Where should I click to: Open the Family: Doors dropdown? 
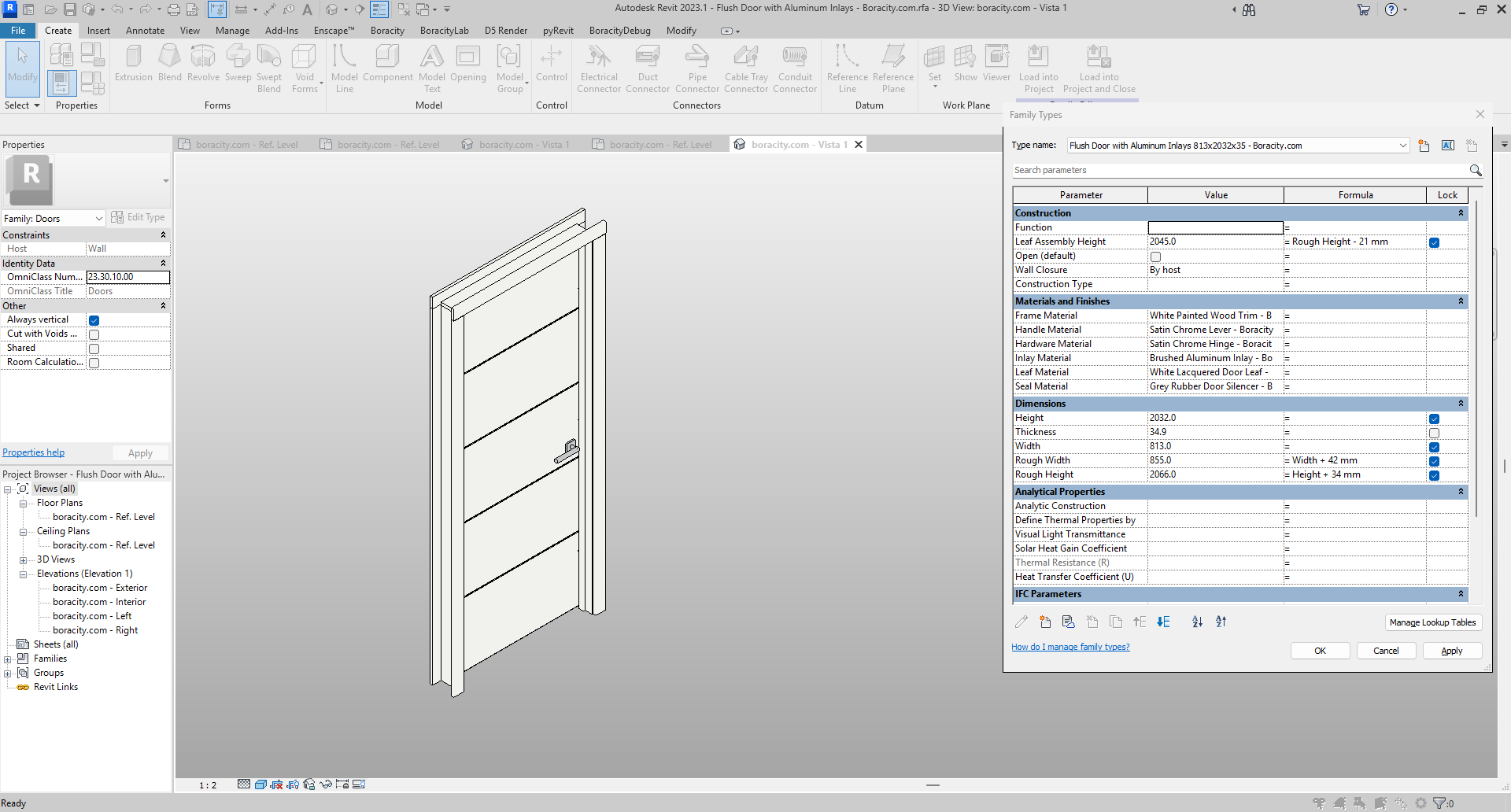pos(99,219)
